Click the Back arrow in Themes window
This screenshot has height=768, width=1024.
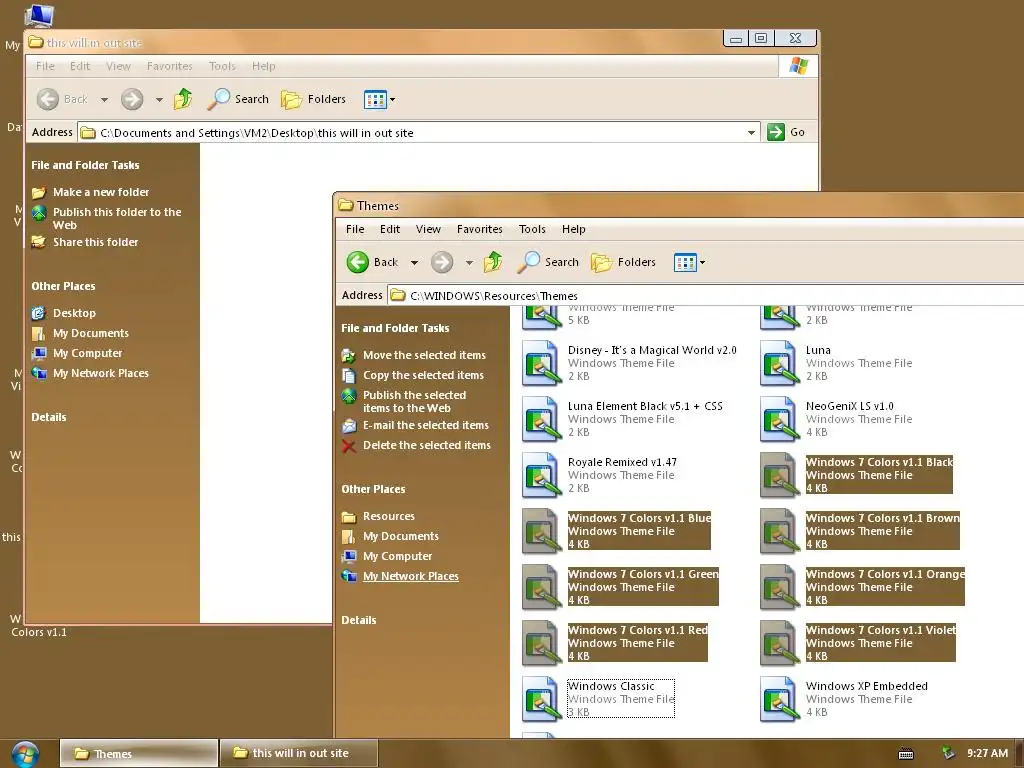click(358, 262)
